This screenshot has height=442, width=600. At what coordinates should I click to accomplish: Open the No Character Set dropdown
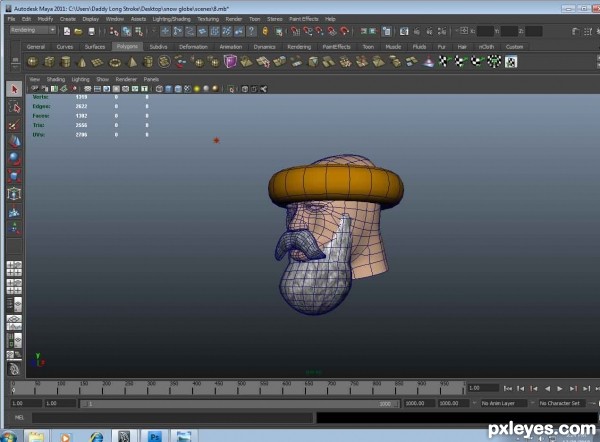(x=560, y=403)
